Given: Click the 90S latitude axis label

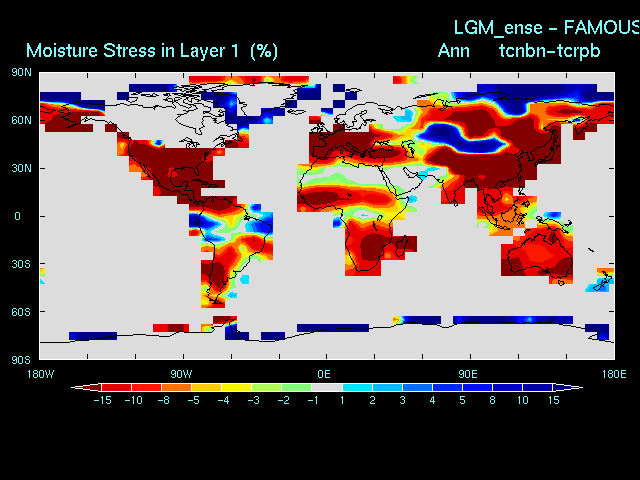Looking at the screenshot, I should (x=21, y=360).
